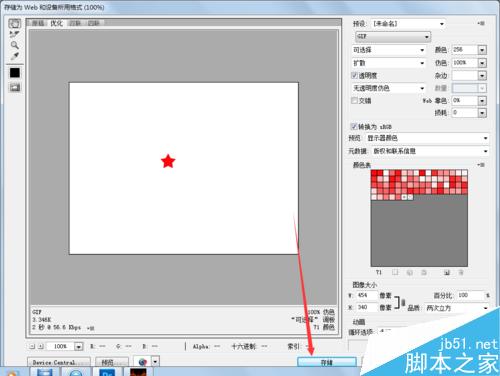Toggle slices visibility icon
The width and height of the screenshot is (500, 376).
pos(15,87)
